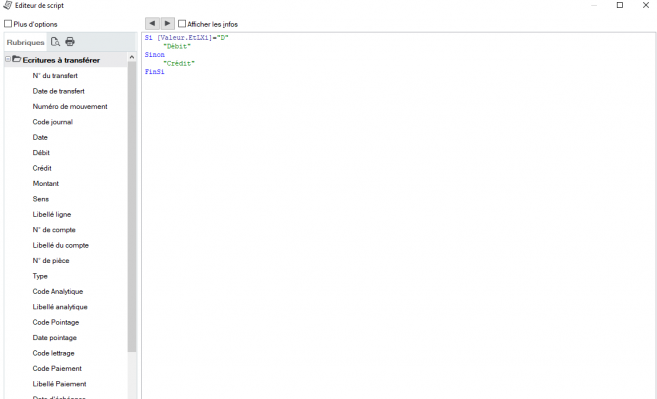Select the N° de pièce rubrique
This screenshot has width=657, height=399.
51,261
